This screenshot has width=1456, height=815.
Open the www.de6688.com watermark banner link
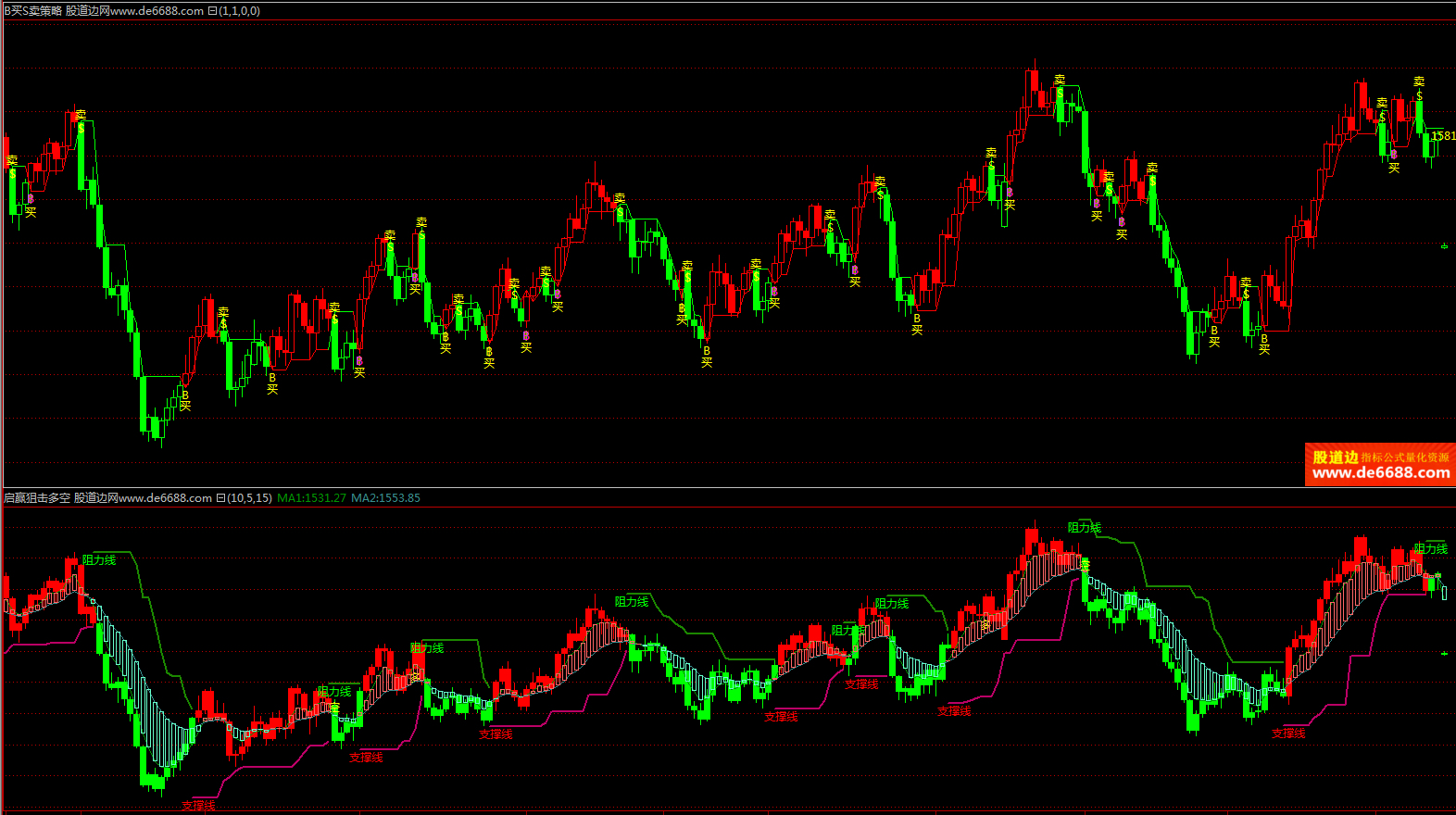(1380, 473)
